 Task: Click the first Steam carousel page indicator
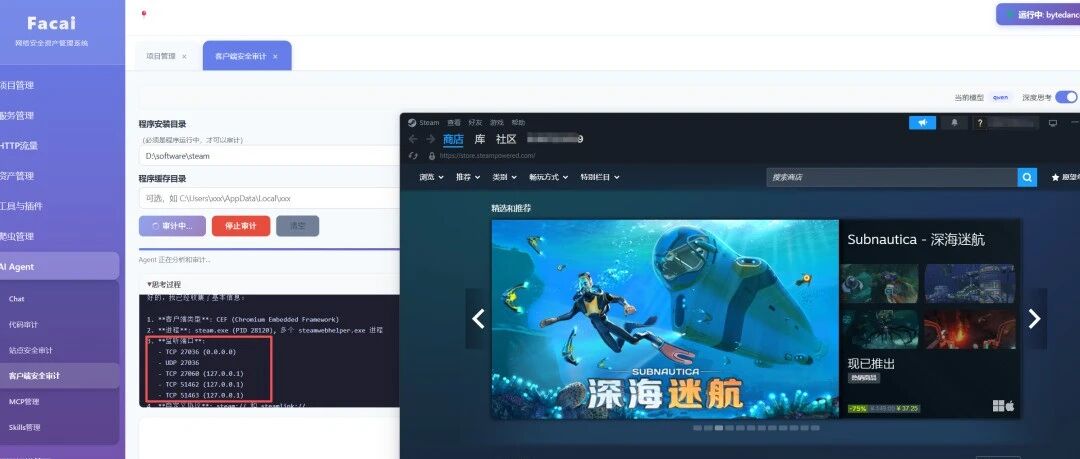point(697,428)
